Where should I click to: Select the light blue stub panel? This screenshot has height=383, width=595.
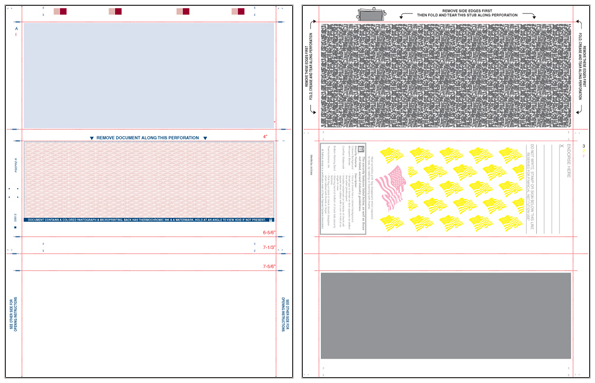[x=149, y=75]
